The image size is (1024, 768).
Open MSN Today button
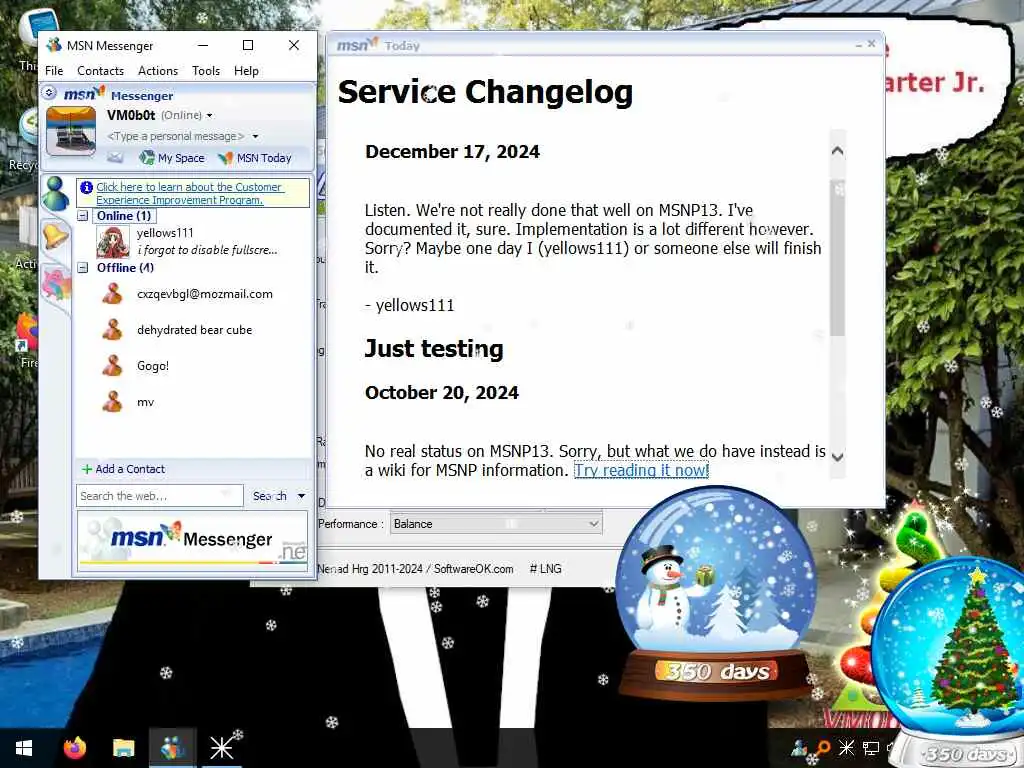(255, 157)
